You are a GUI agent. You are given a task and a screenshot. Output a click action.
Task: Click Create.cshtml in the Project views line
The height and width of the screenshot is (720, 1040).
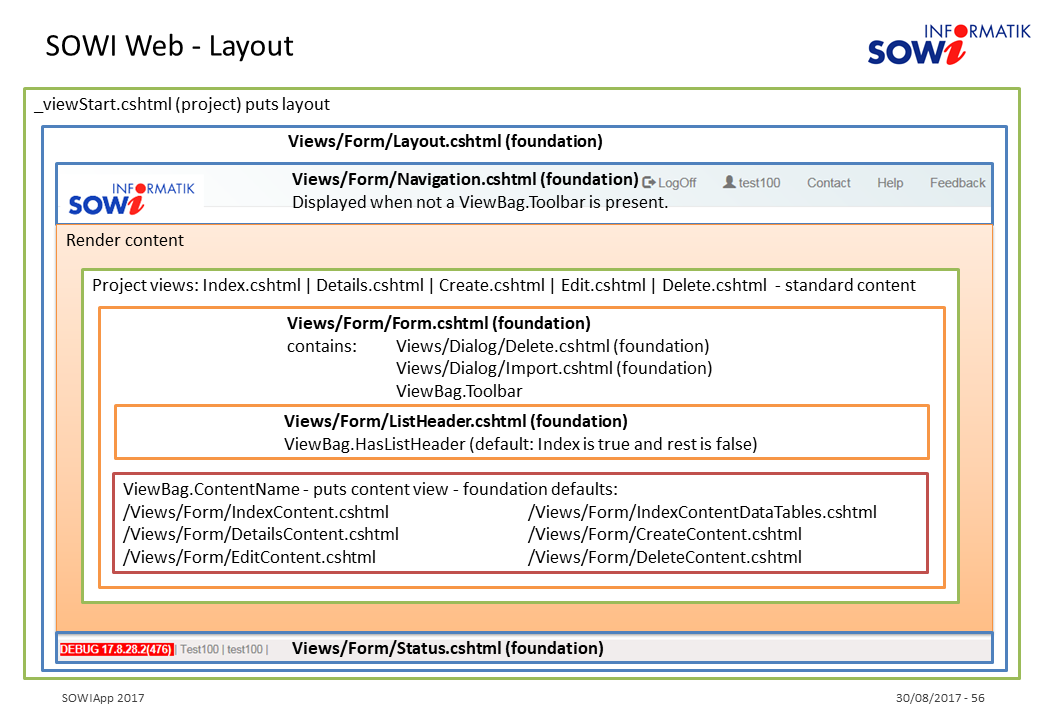coord(491,285)
